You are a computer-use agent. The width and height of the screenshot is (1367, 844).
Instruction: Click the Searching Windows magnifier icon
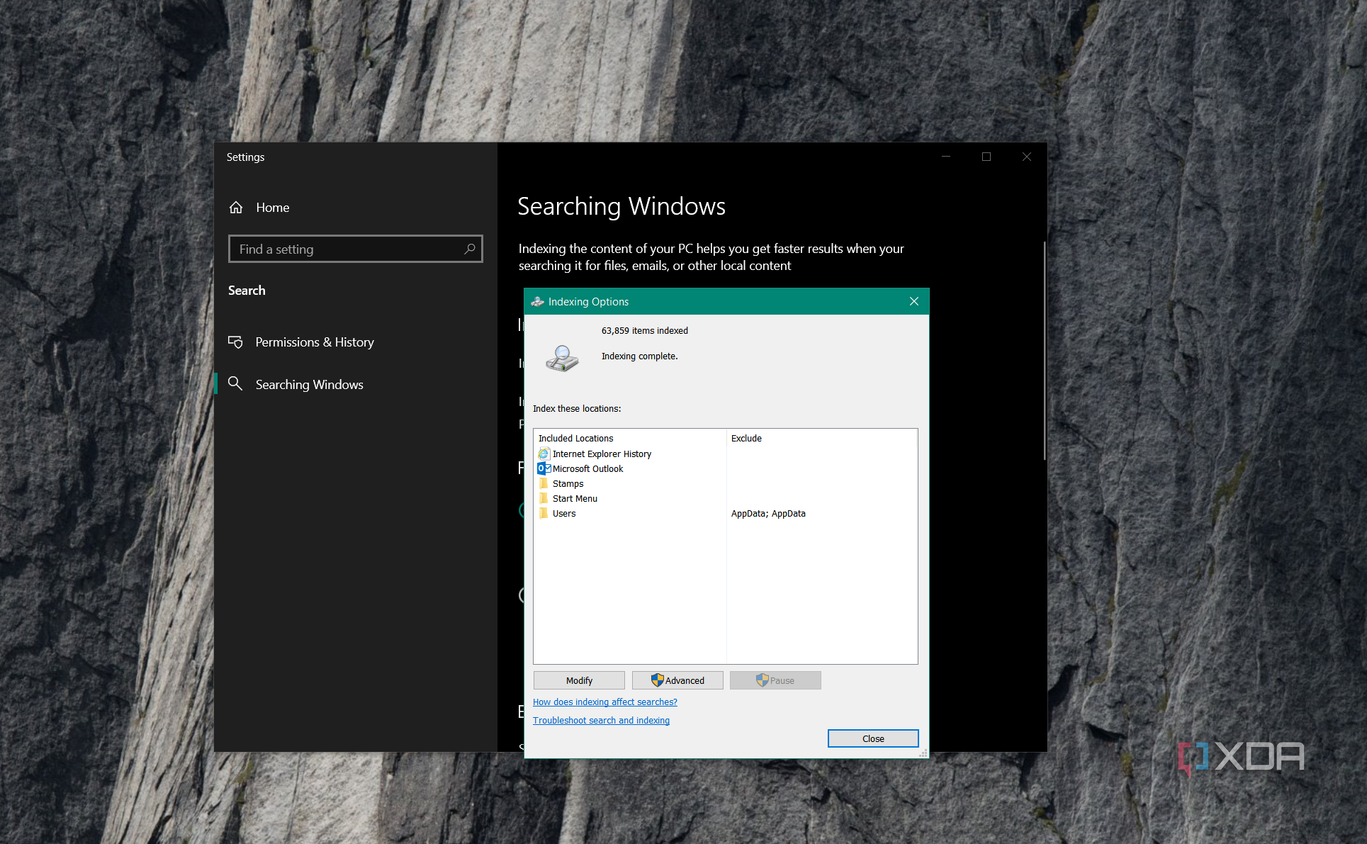tap(235, 384)
